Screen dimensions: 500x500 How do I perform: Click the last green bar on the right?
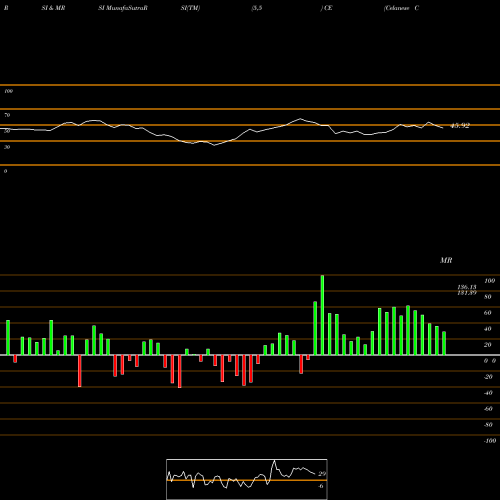(x=444, y=343)
